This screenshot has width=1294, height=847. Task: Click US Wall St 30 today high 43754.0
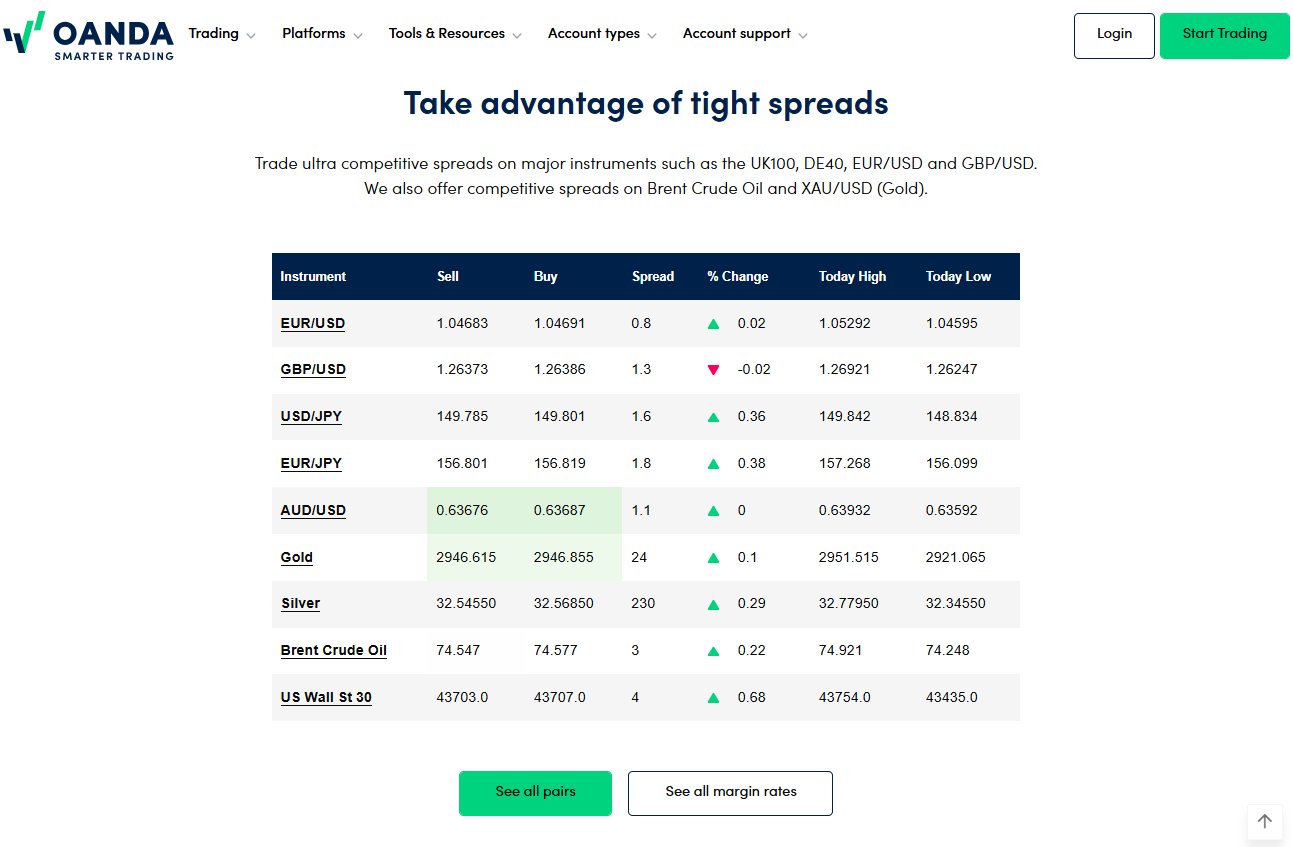click(845, 698)
